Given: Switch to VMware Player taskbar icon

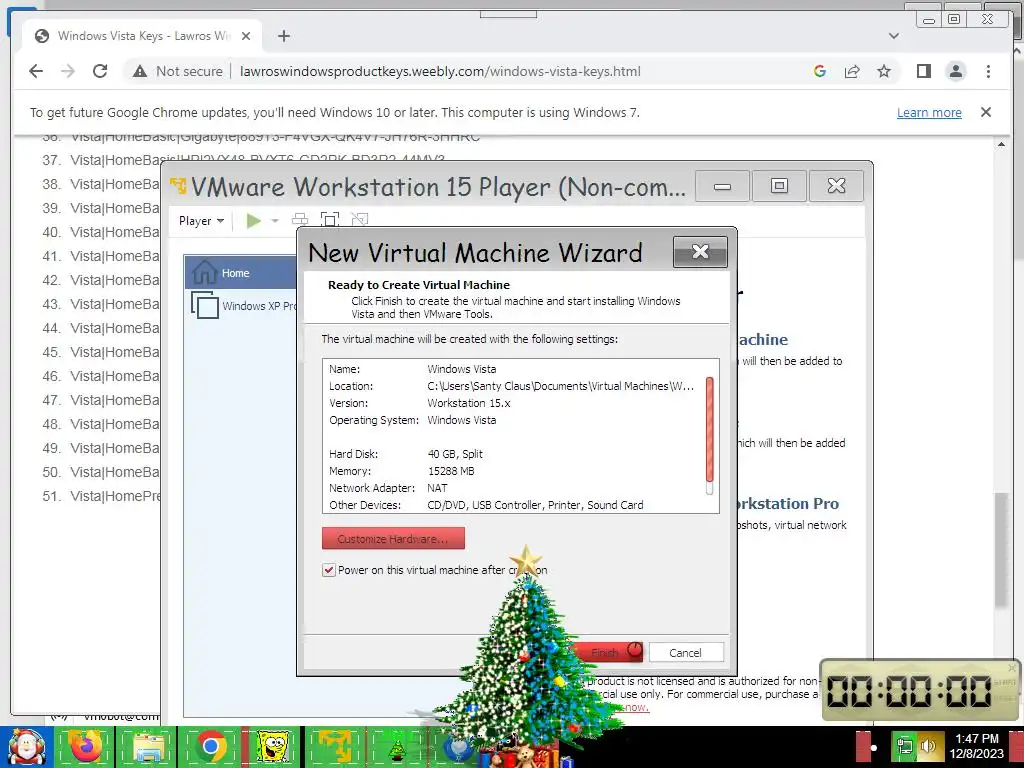Looking at the screenshot, I should coord(335,747).
